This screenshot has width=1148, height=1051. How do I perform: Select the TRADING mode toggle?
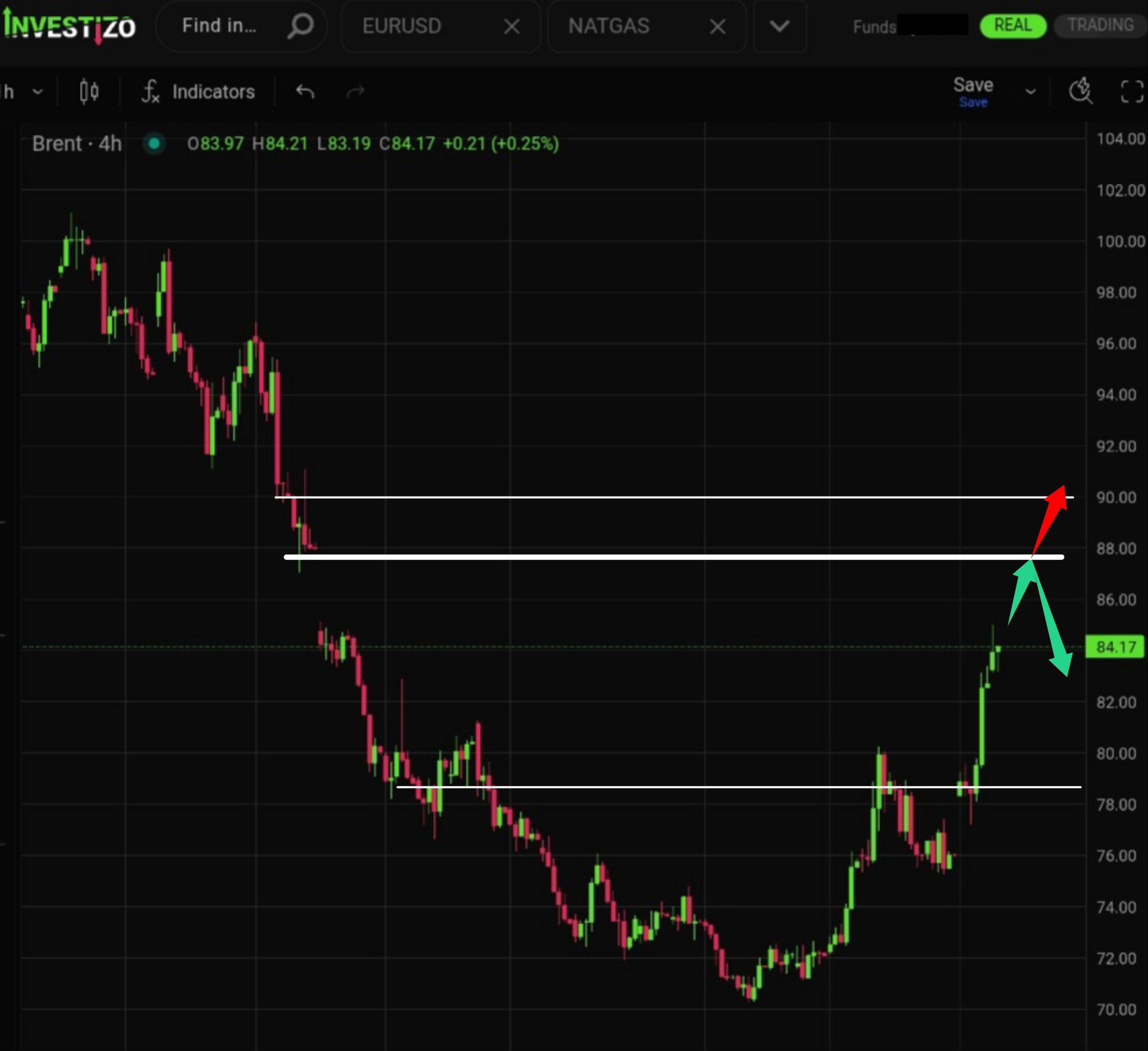pyautogui.click(x=1100, y=26)
